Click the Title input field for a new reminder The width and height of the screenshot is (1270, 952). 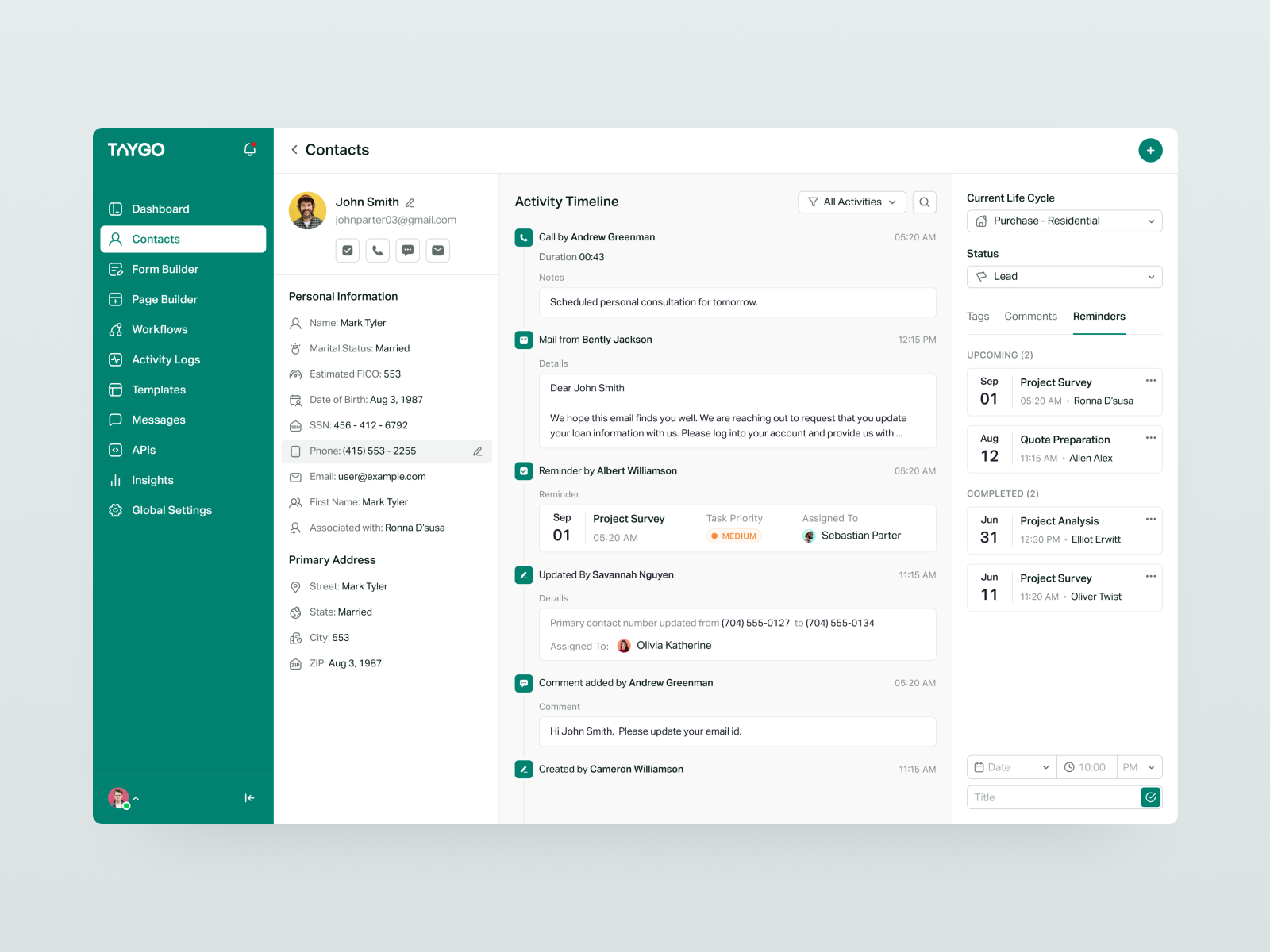pos(1048,797)
